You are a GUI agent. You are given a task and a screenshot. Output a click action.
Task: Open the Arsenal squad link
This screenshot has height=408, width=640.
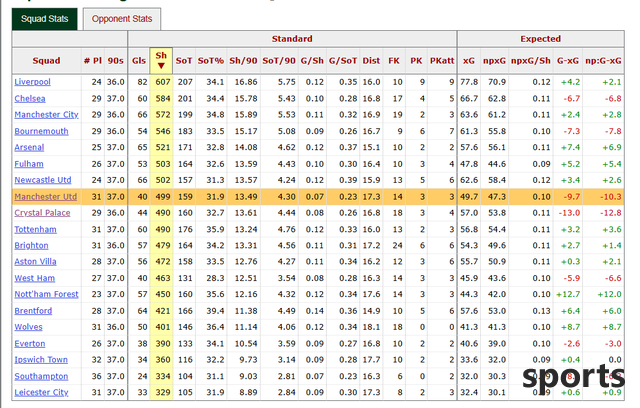[29, 147]
